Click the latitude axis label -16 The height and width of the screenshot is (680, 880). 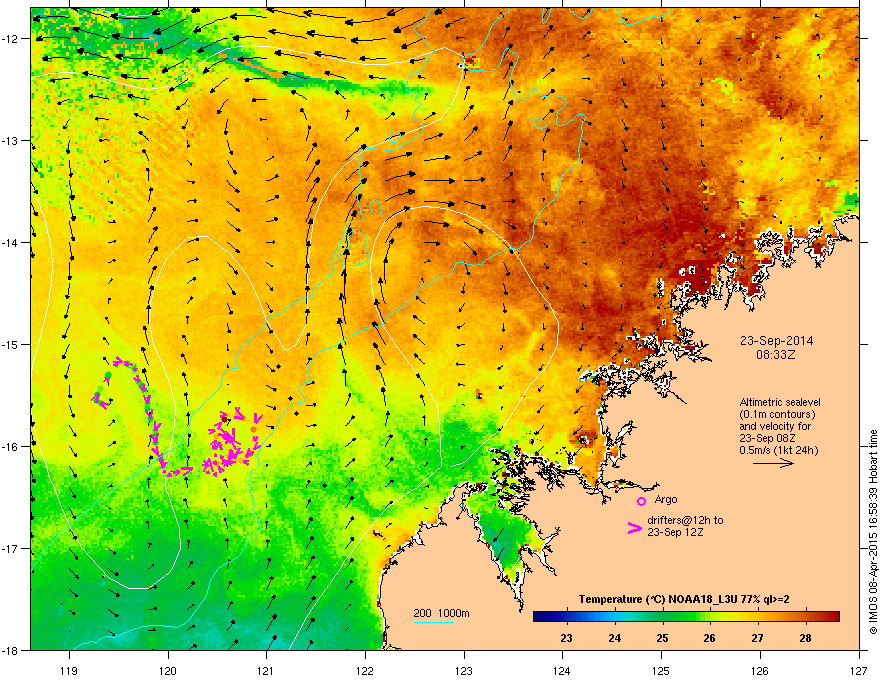pos(12,447)
